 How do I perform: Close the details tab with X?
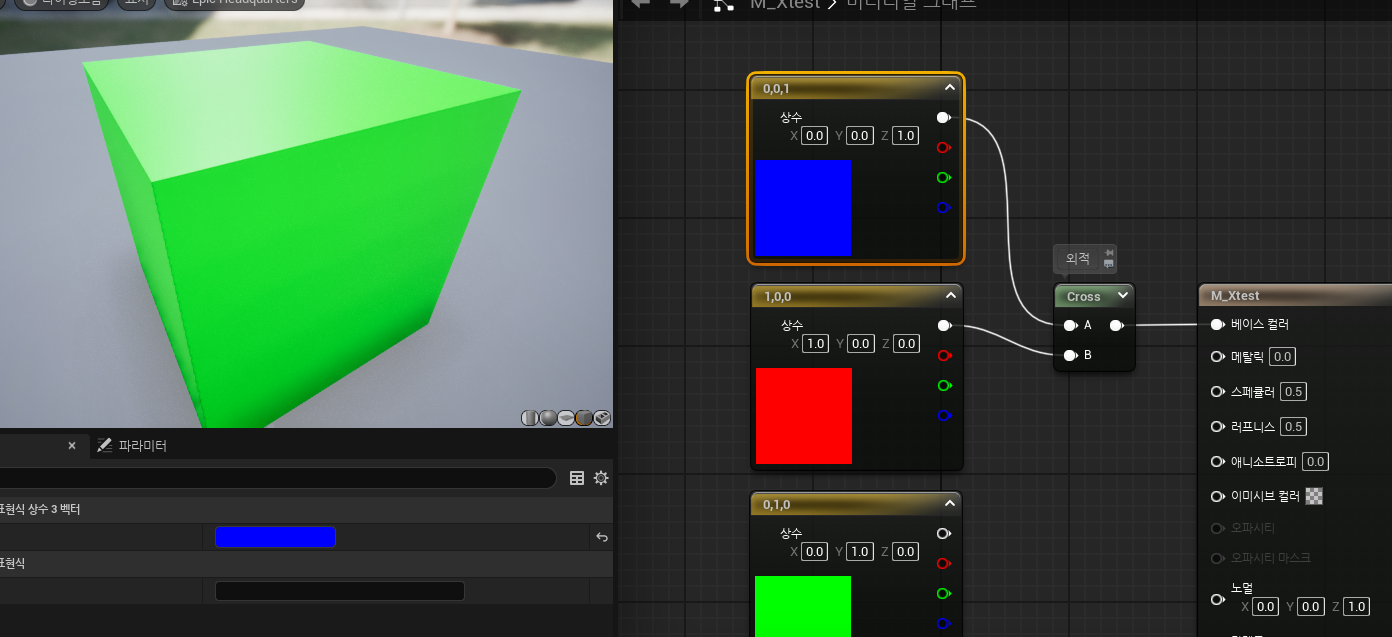click(72, 446)
